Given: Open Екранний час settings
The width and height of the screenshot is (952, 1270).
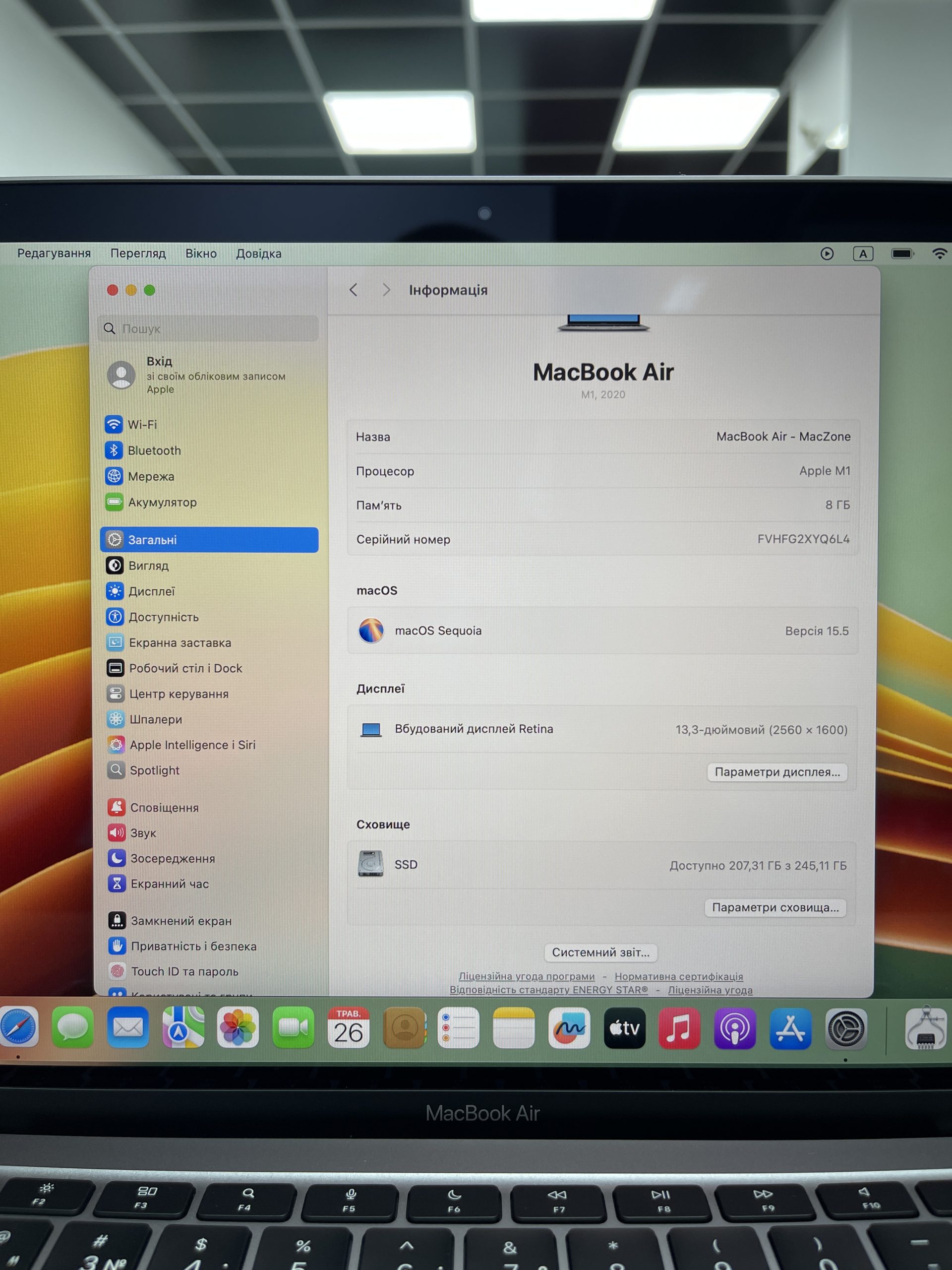Looking at the screenshot, I should [158, 884].
